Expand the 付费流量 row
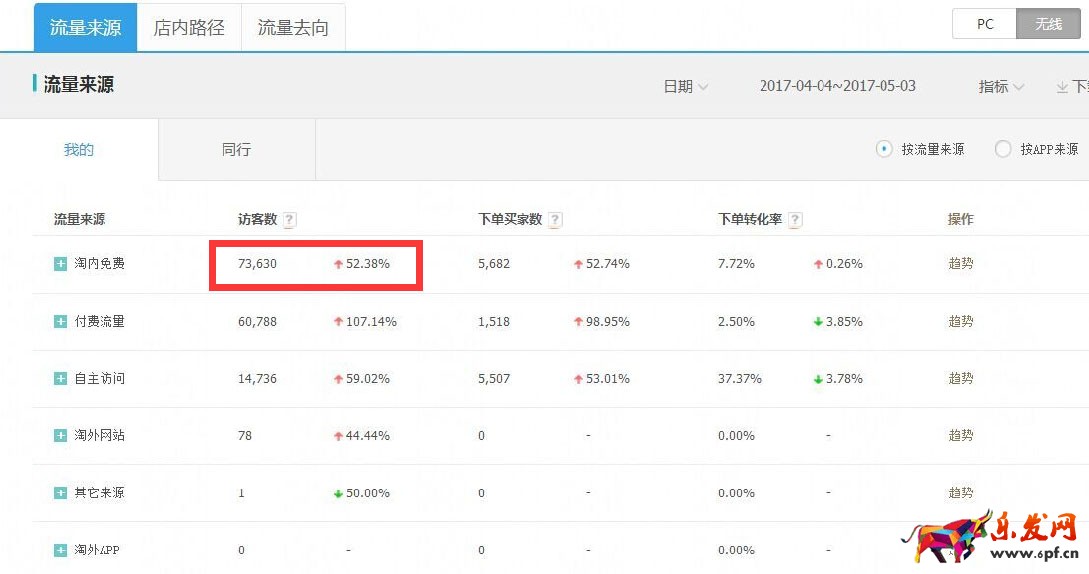1089x574 pixels. pyautogui.click(x=61, y=322)
